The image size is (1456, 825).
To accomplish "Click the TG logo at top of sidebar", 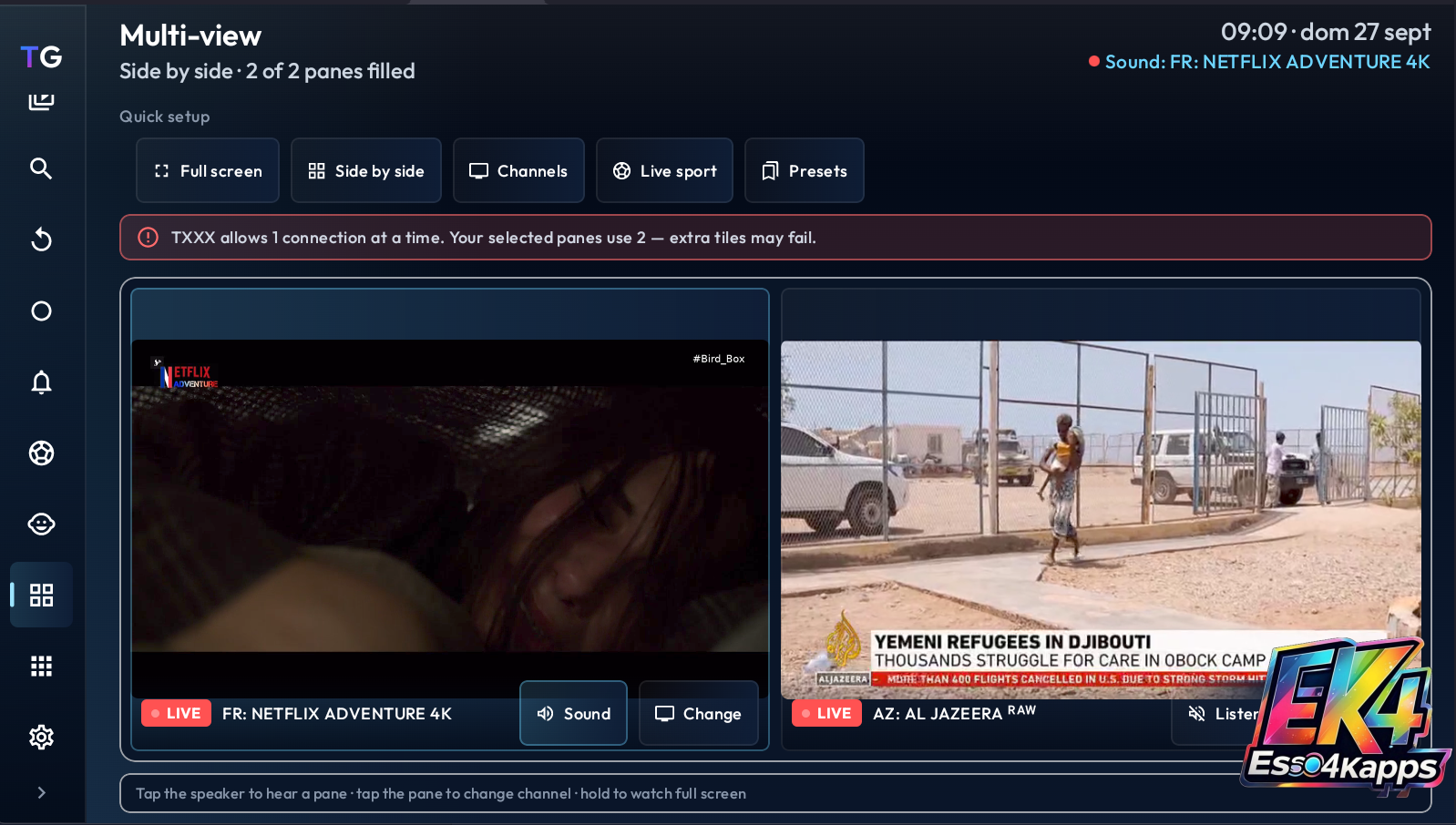I will (41, 57).
